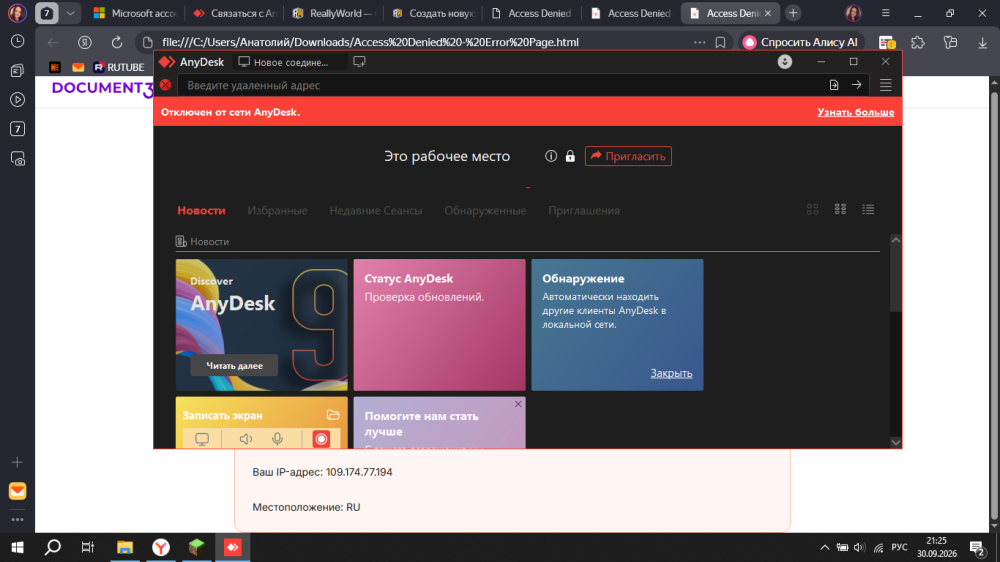Click the connect arrow in AnyDesk address bar
The width and height of the screenshot is (1000, 562).
857,85
